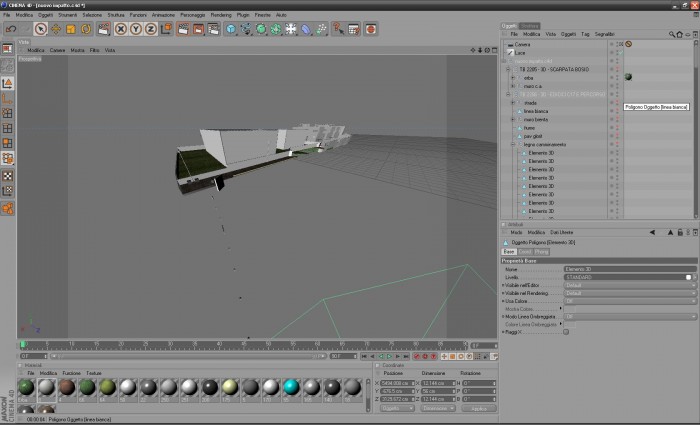Screen dimensions: 700x425
Task: Click the Undo arrow icon
Action: coord(11,29)
